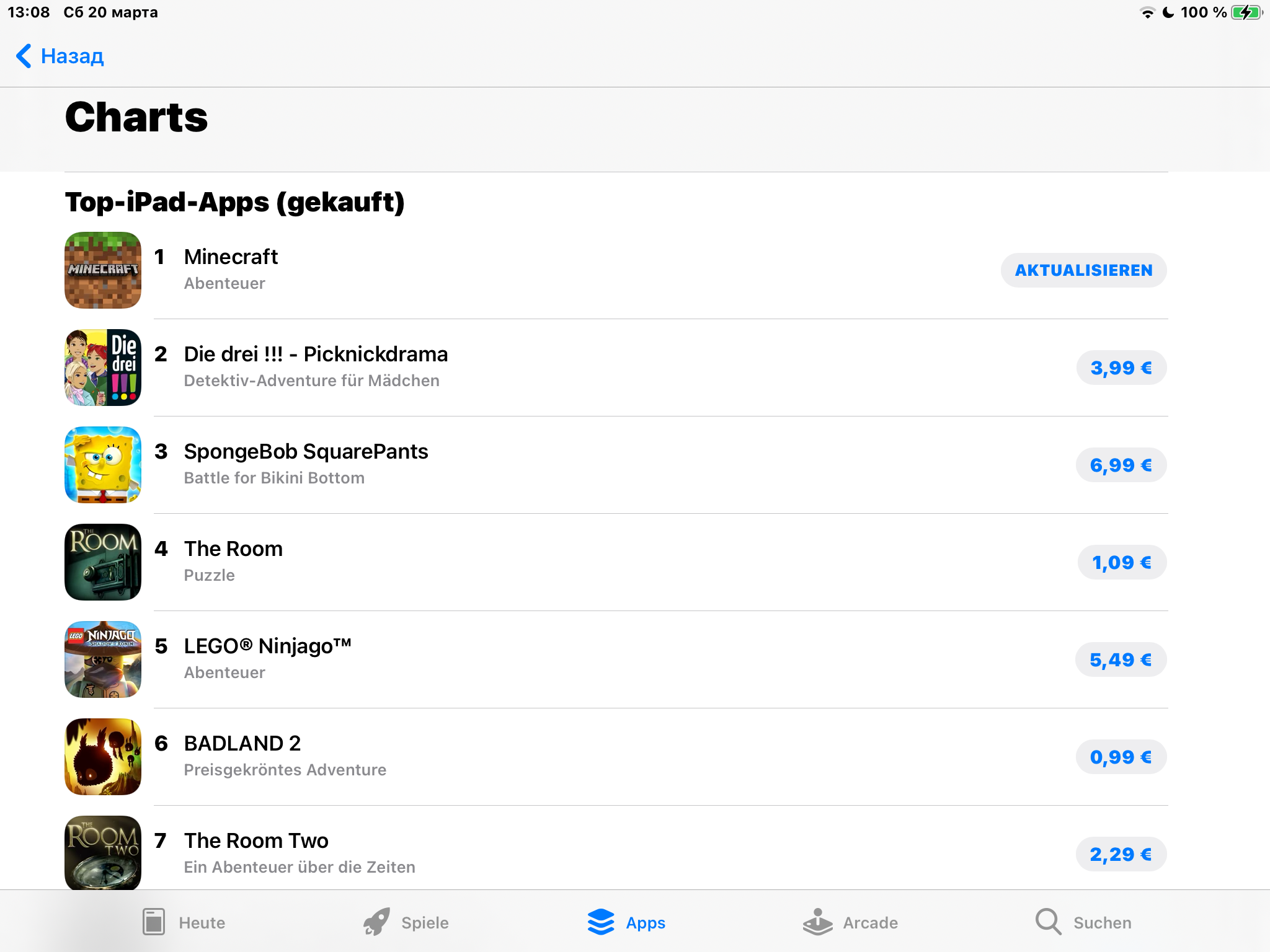Tap Ein Abenteuer über die Zeiten subtitle
1270x952 pixels.
(300, 867)
